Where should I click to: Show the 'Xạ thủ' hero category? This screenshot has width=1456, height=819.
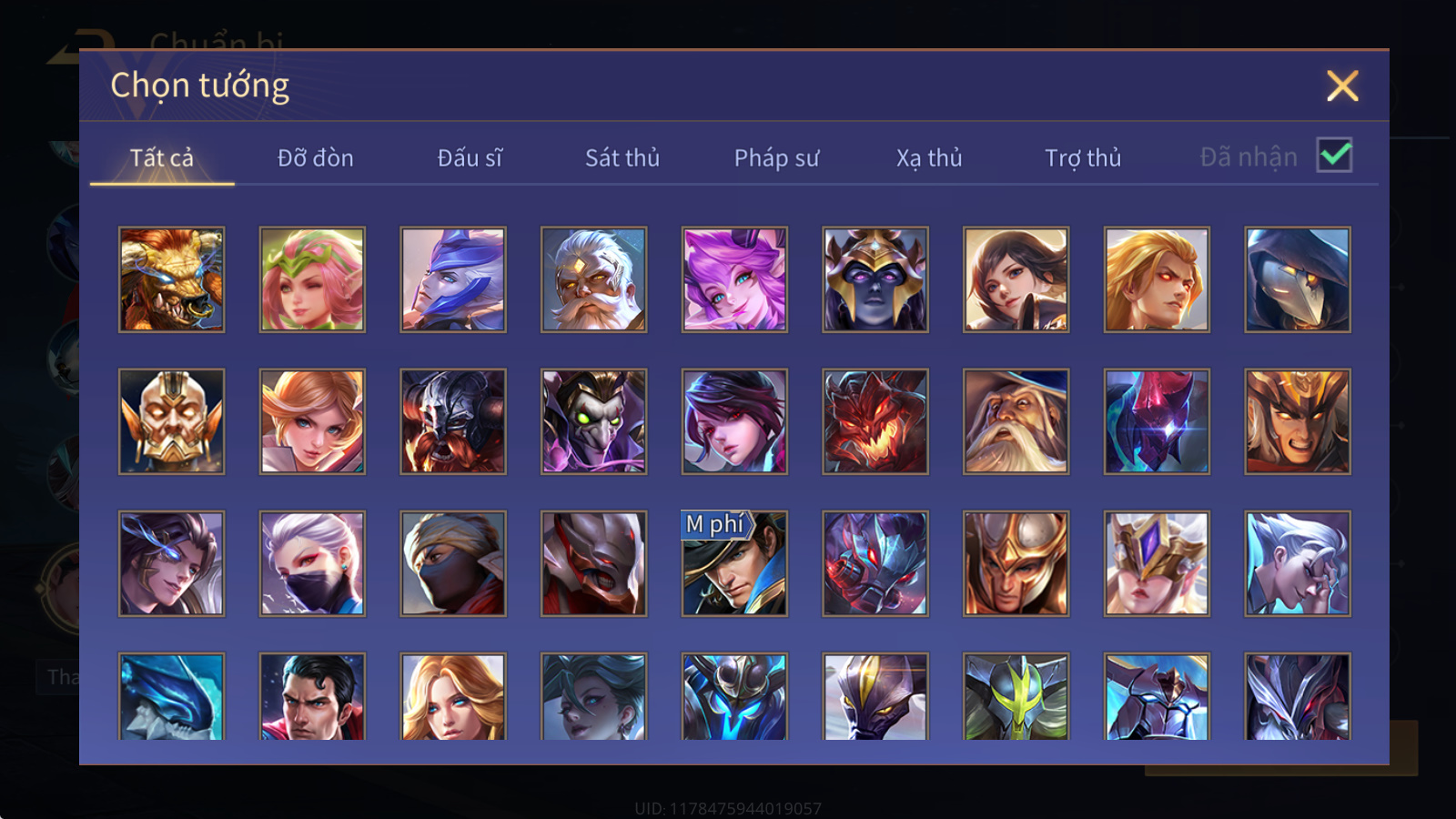click(x=929, y=157)
